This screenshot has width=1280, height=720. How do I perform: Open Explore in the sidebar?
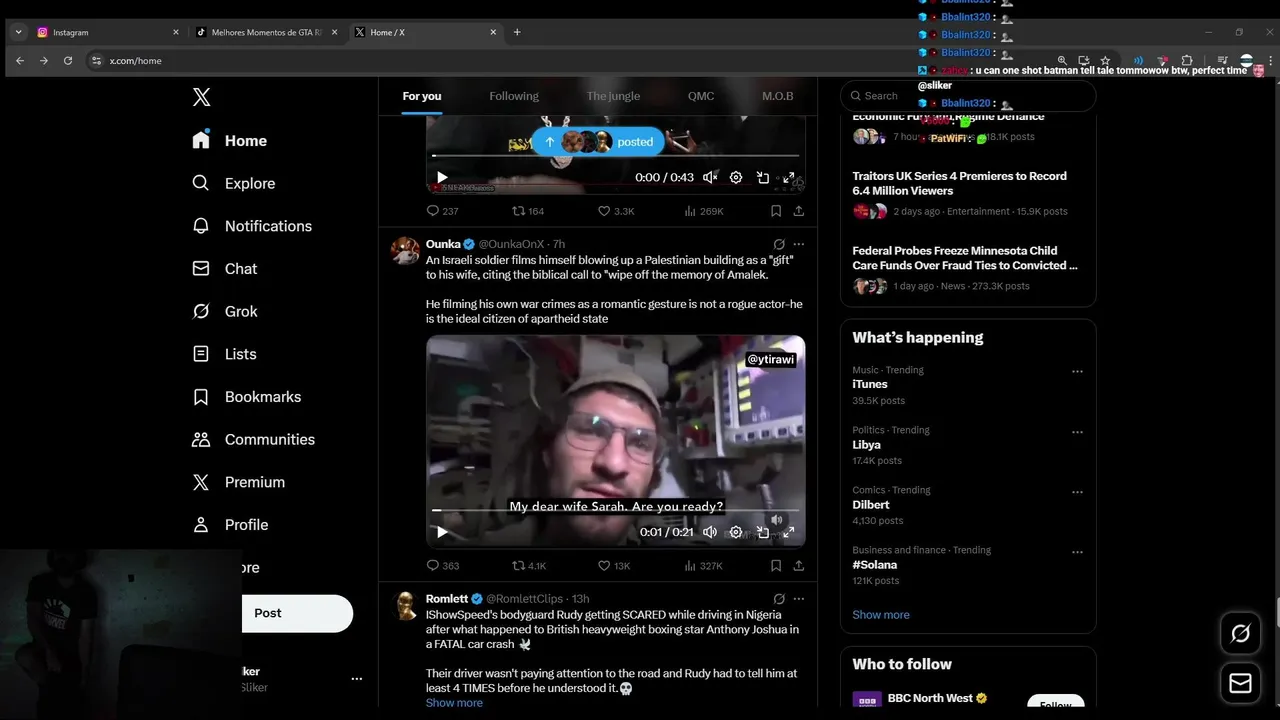(233, 183)
